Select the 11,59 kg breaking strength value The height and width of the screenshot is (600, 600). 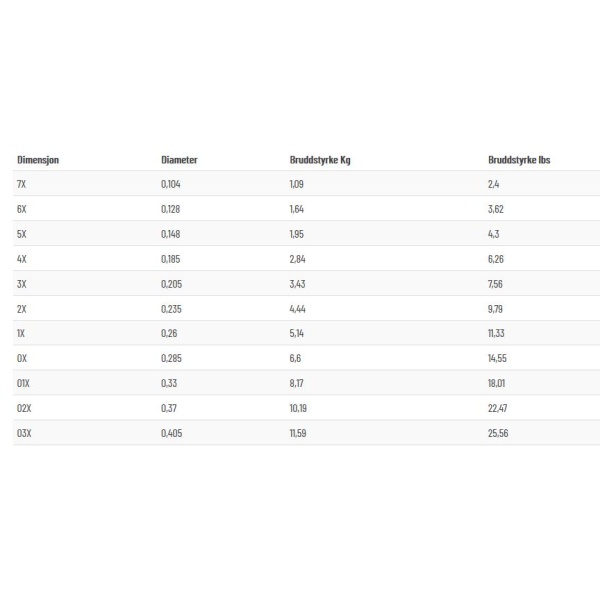298,433
